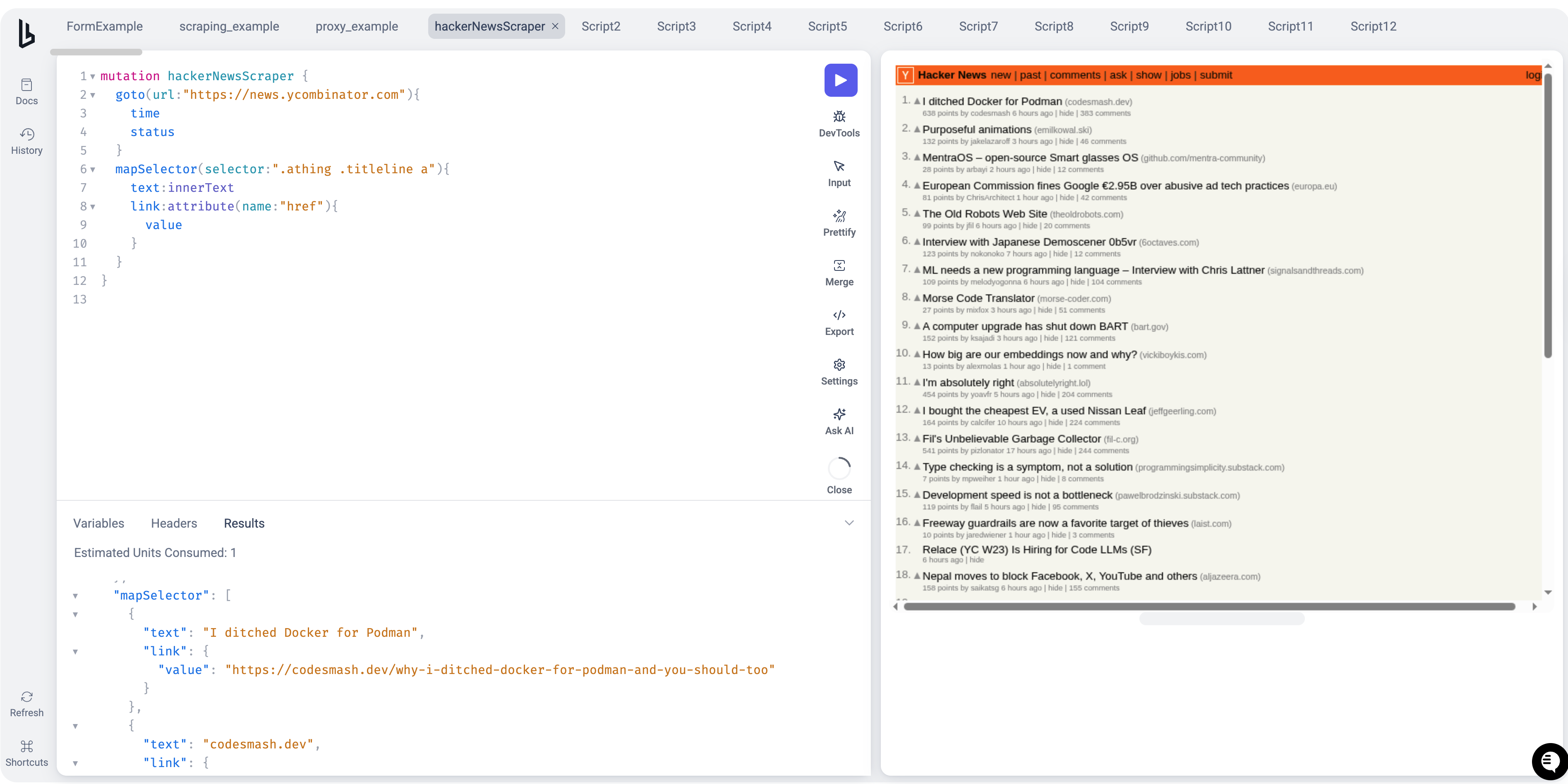Fold the mapSelector block on line 6
1568x784 pixels.
point(93,170)
